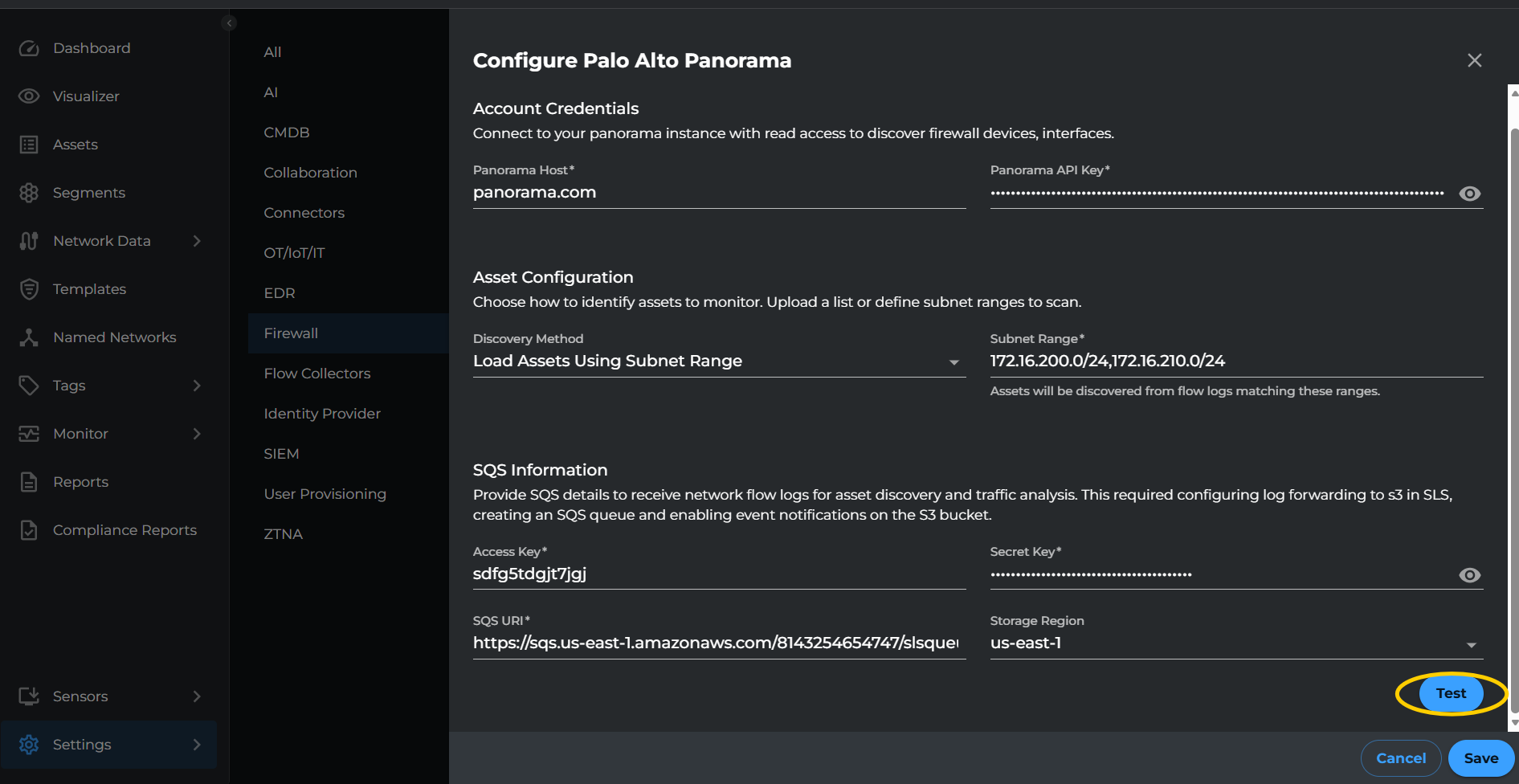
Task: Save the Palo Alto Panorama configuration
Action: 1480,757
